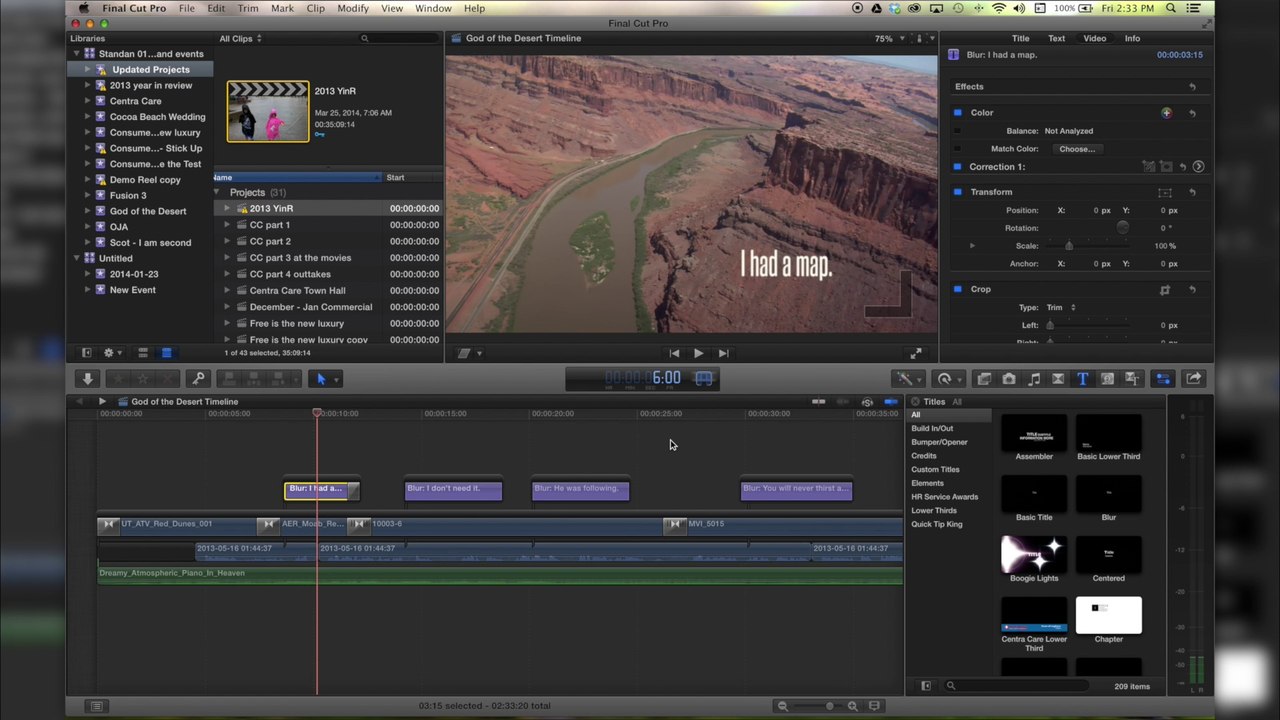Screen dimensions: 1280x720
Task: Open the Effects browser icon
Action: pyautogui.click(x=984, y=379)
